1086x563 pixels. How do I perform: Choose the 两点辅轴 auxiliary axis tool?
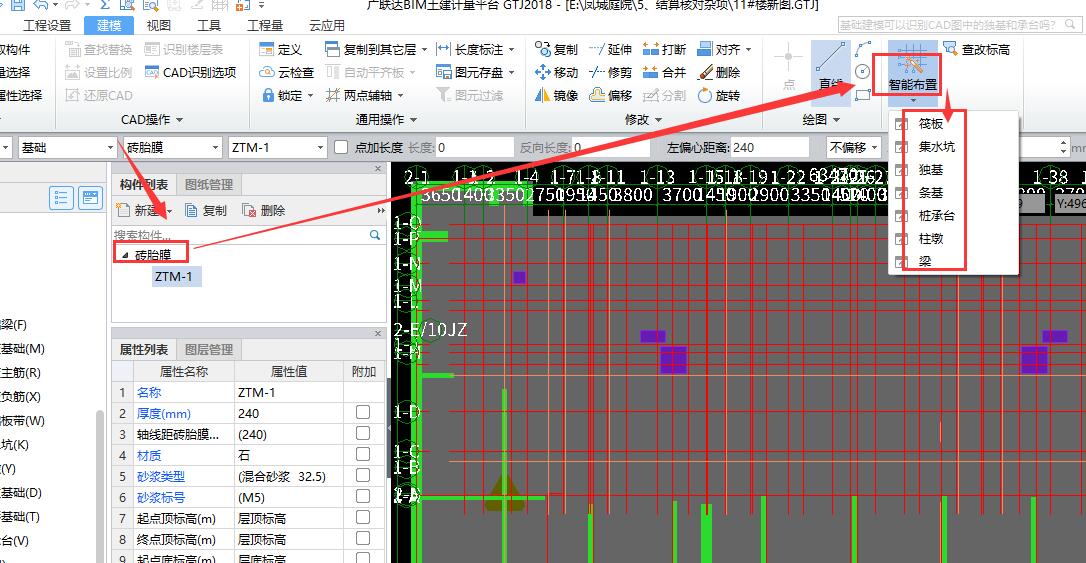pyautogui.click(x=364, y=96)
